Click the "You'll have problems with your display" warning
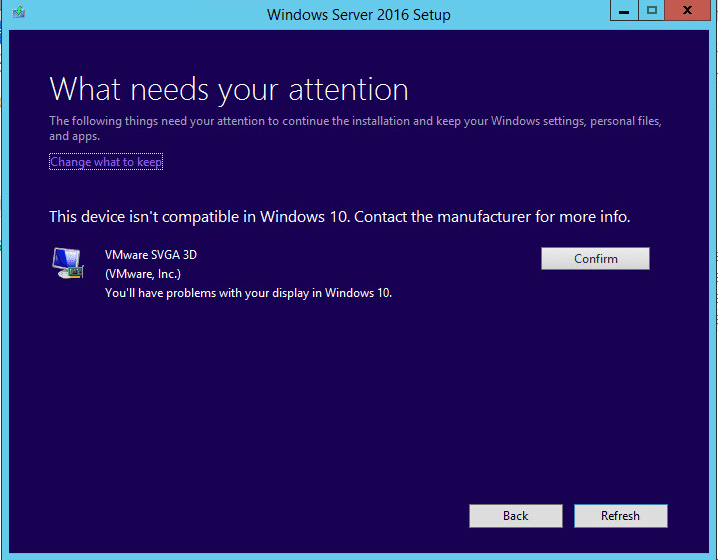Screen dimensions: 718x560 (x=249, y=293)
